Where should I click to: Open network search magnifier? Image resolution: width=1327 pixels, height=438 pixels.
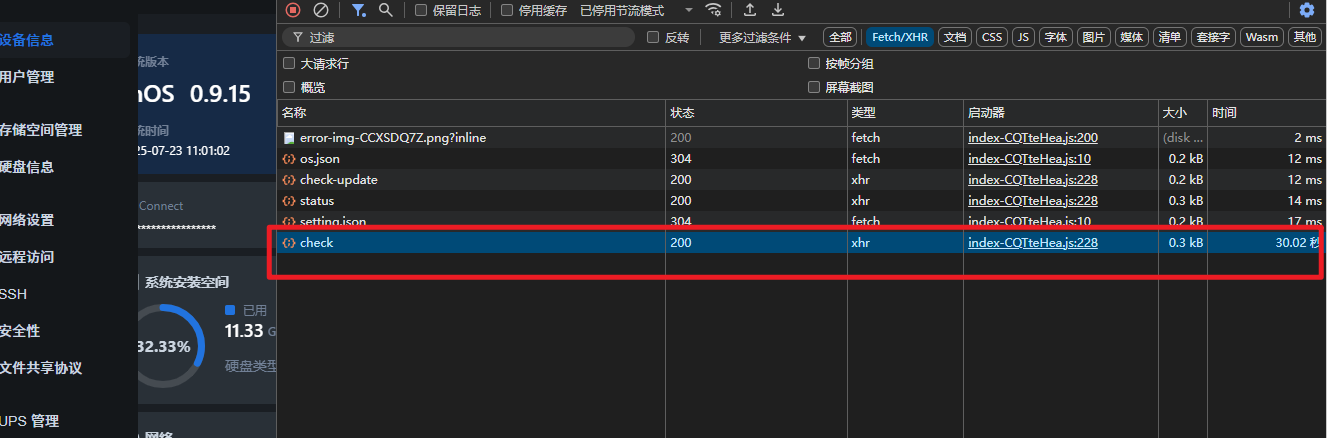(x=385, y=10)
